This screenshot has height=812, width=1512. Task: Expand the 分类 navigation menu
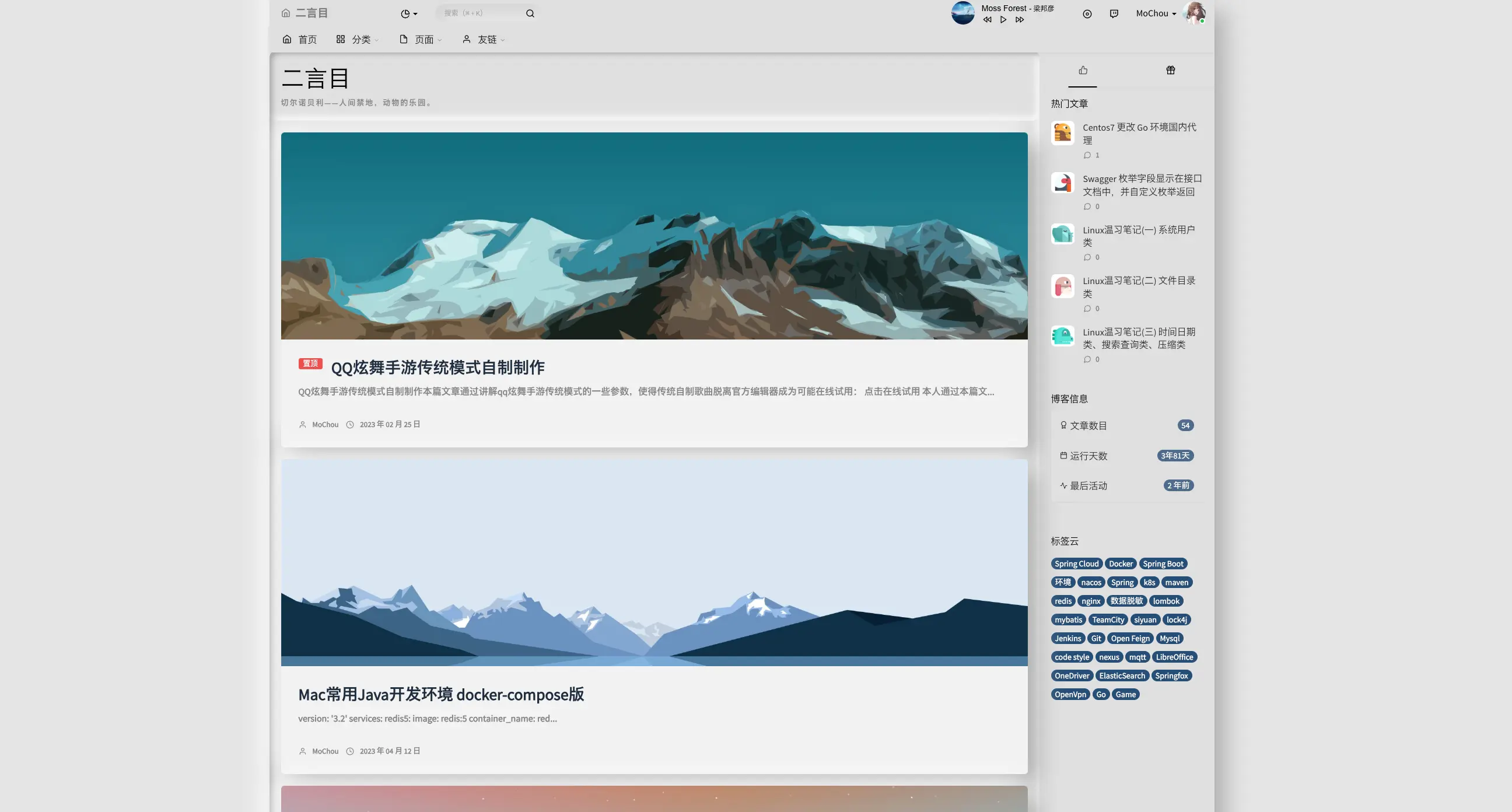click(358, 39)
